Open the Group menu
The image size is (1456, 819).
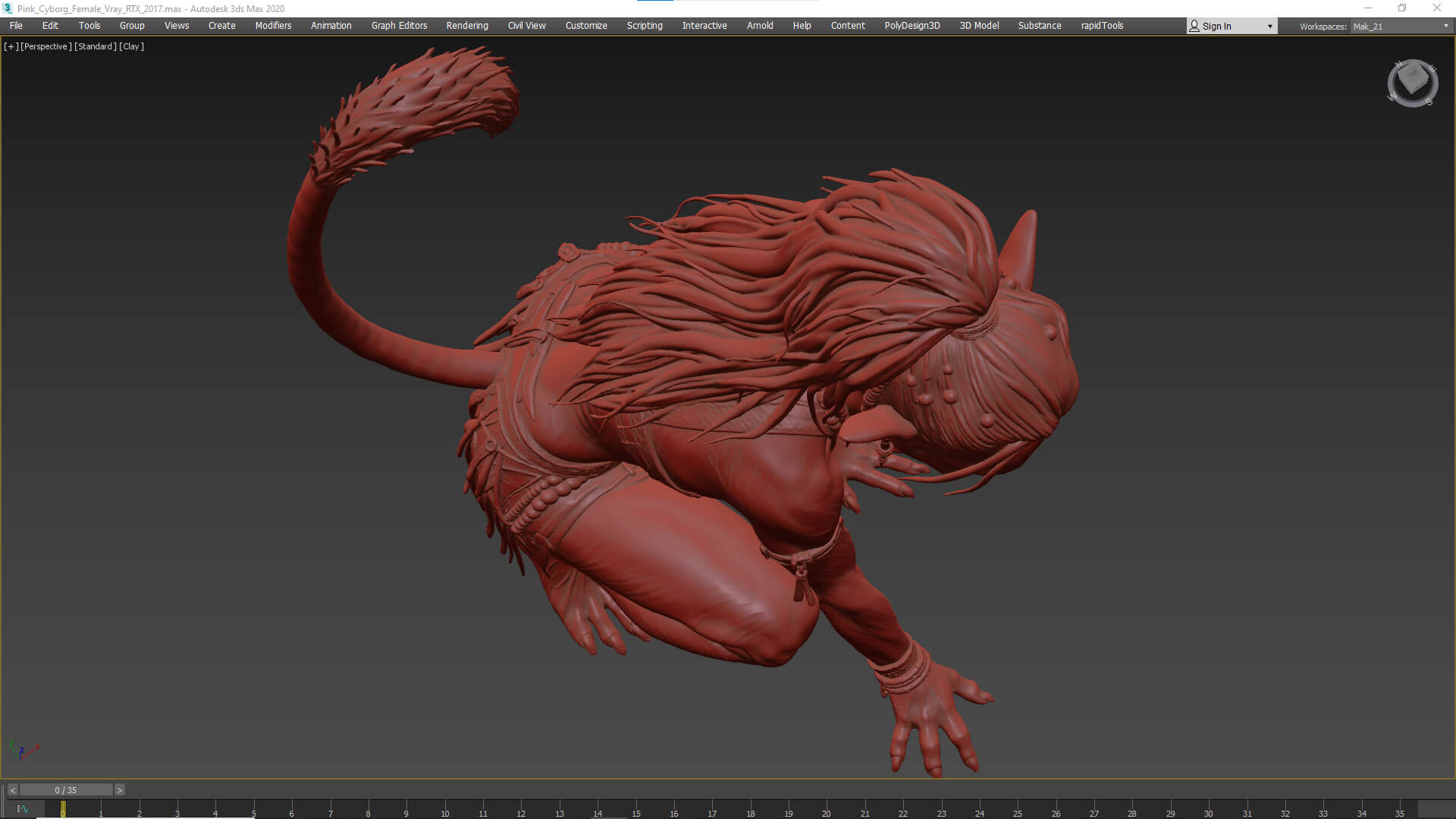pos(132,26)
